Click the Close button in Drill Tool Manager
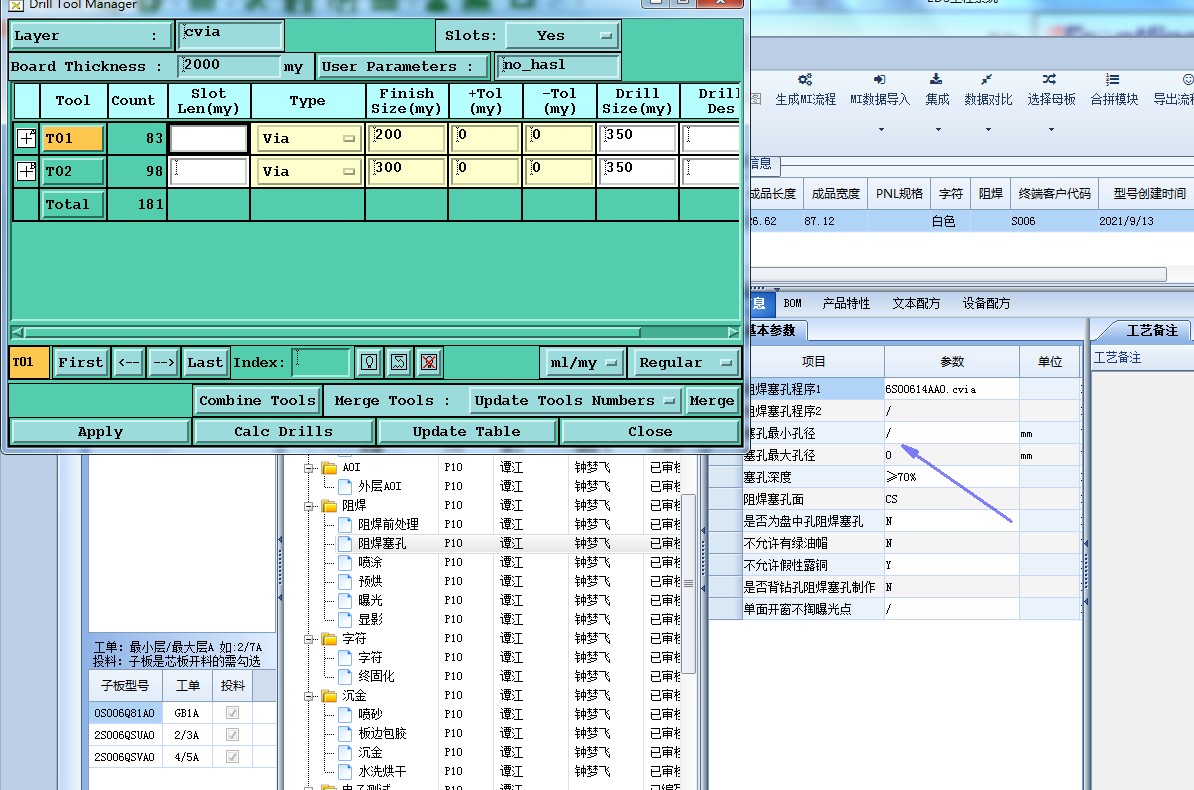The image size is (1194, 790). click(650, 432)
